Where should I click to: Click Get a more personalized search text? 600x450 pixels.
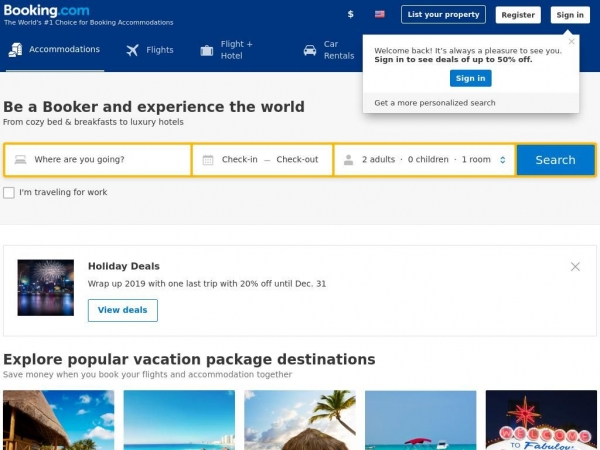pos(435,103)
